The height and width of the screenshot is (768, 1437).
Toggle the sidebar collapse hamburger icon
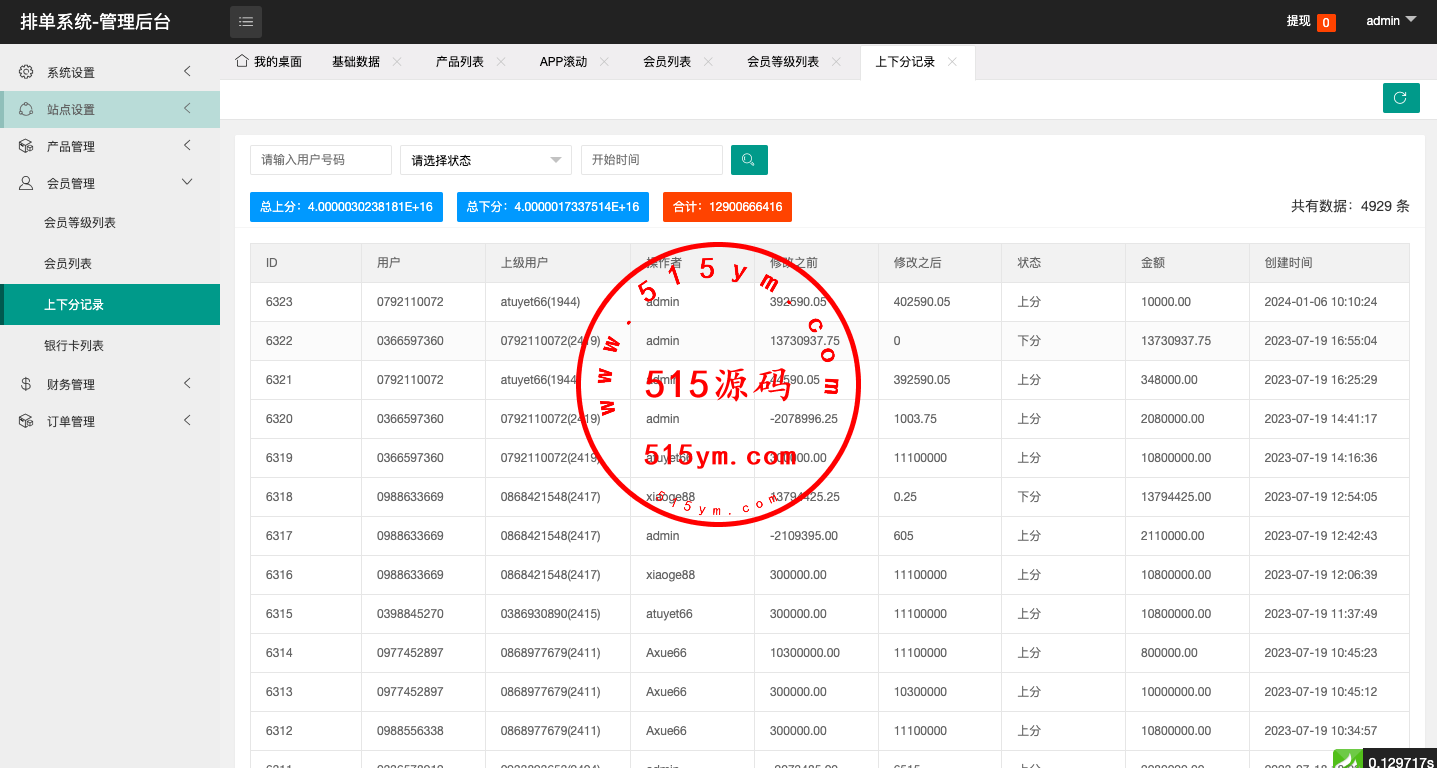[246, 21]
